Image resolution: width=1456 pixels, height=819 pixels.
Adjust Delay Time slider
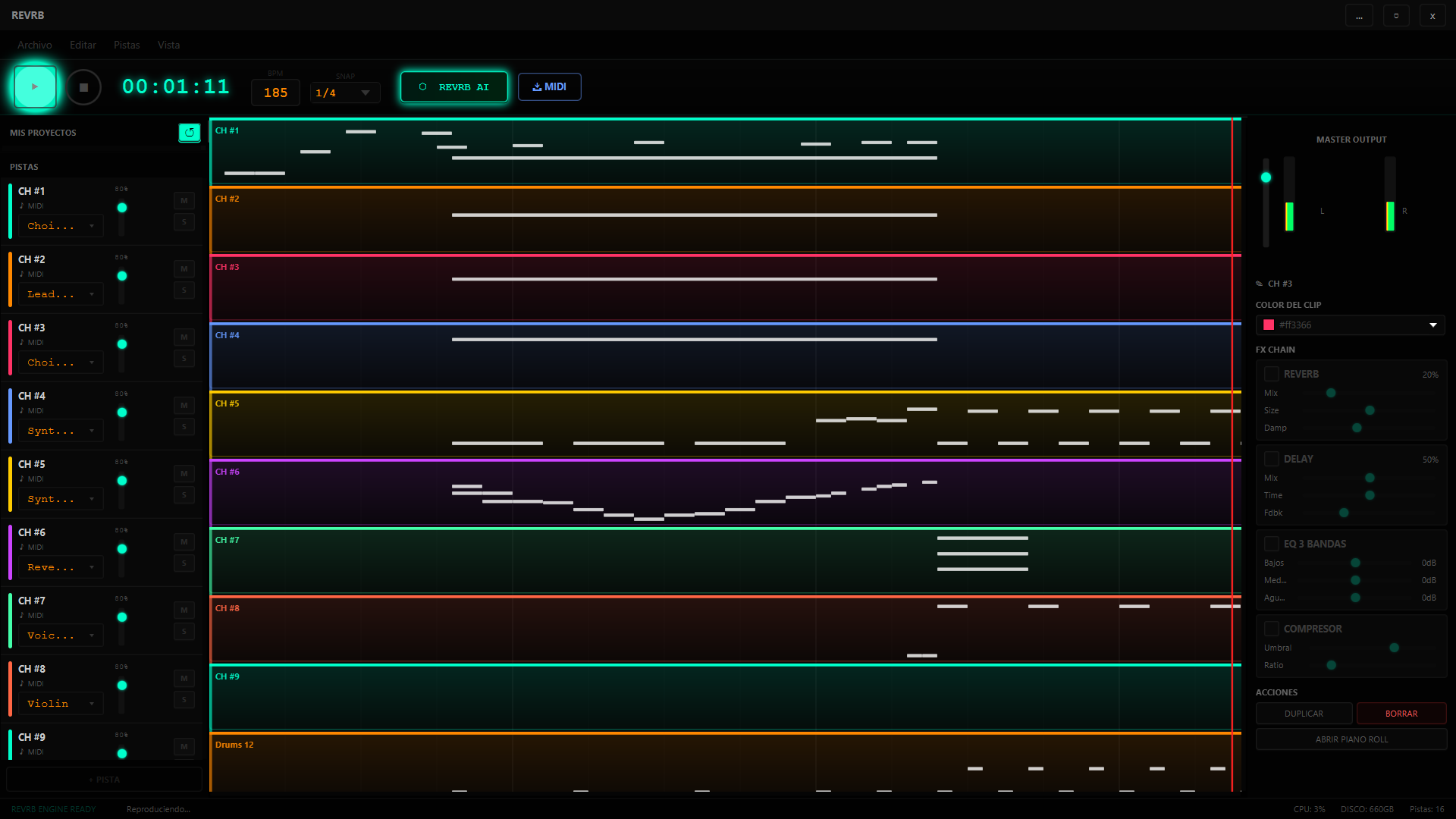1370,495
